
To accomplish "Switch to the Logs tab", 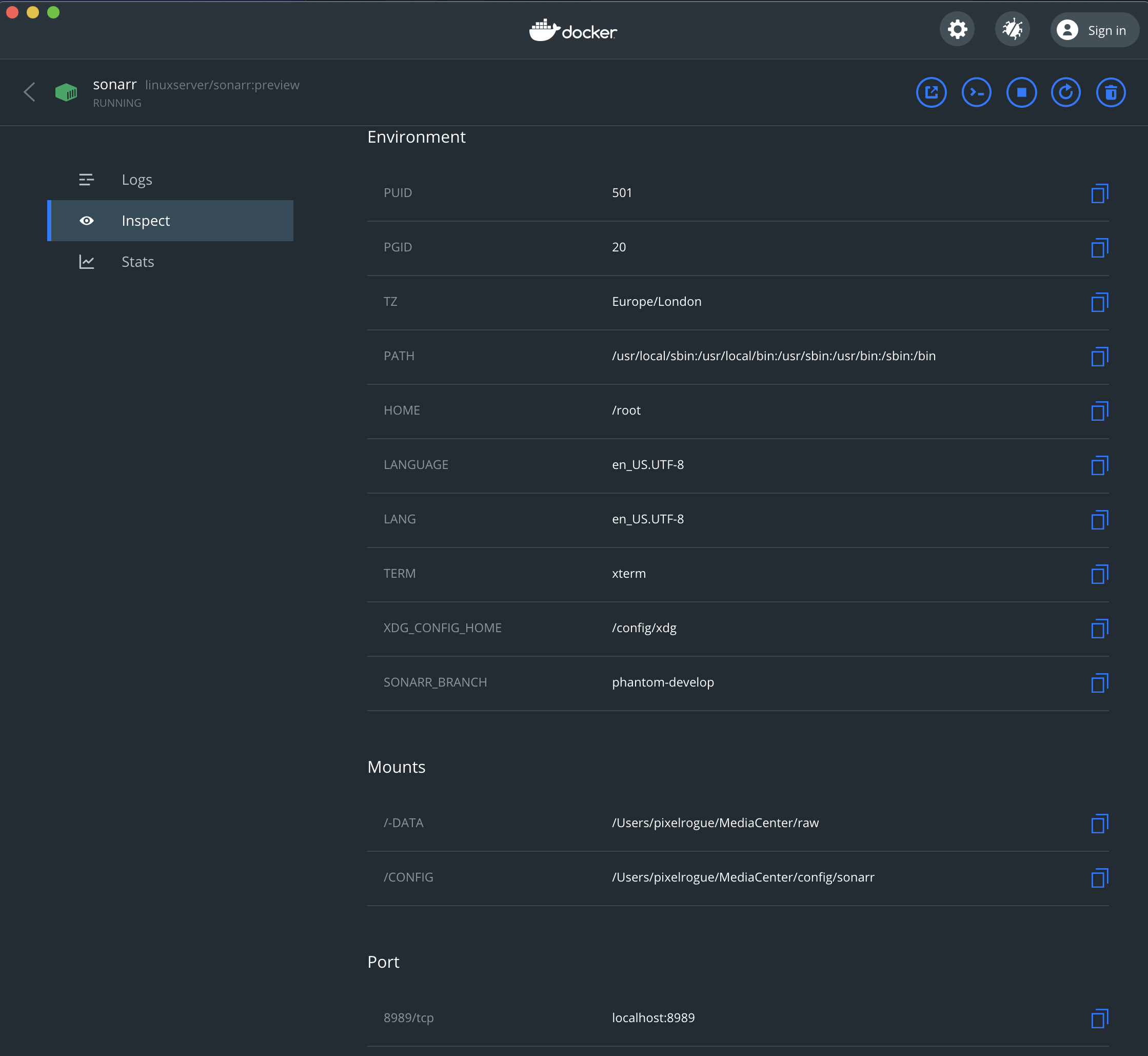I will pos(136,180).
